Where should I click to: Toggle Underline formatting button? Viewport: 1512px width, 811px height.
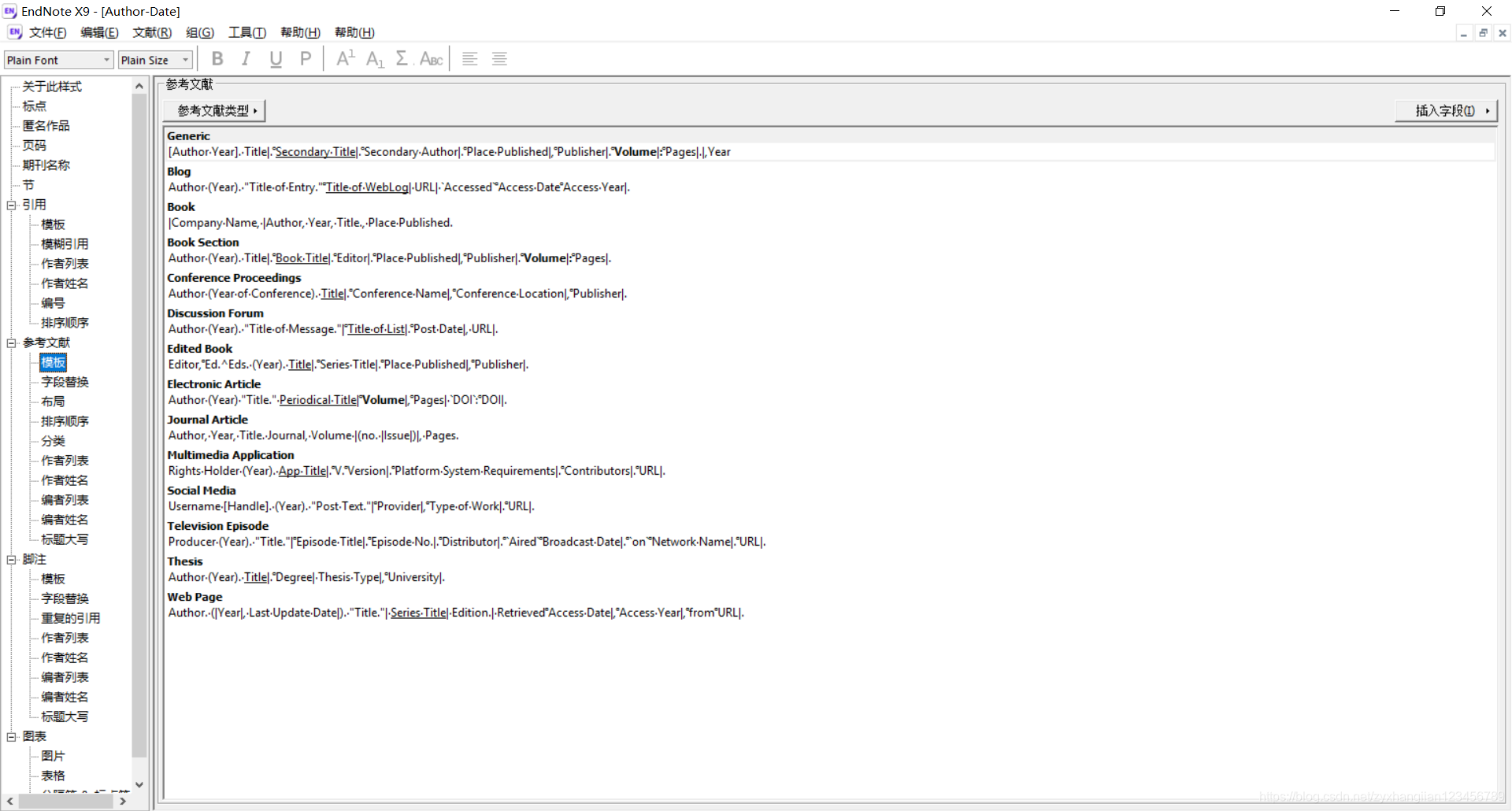tap(276, 59)
